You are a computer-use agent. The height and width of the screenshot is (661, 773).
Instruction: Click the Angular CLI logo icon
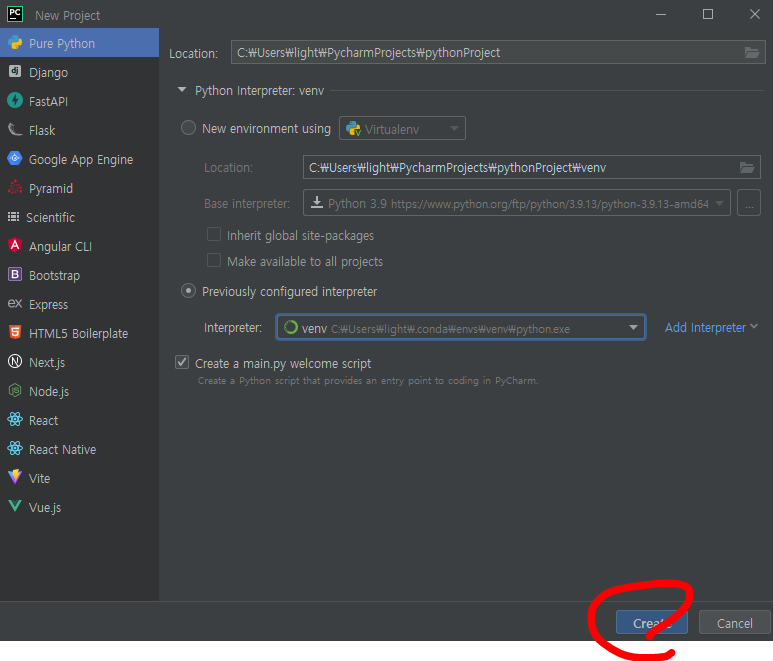(x=15, y=245)
